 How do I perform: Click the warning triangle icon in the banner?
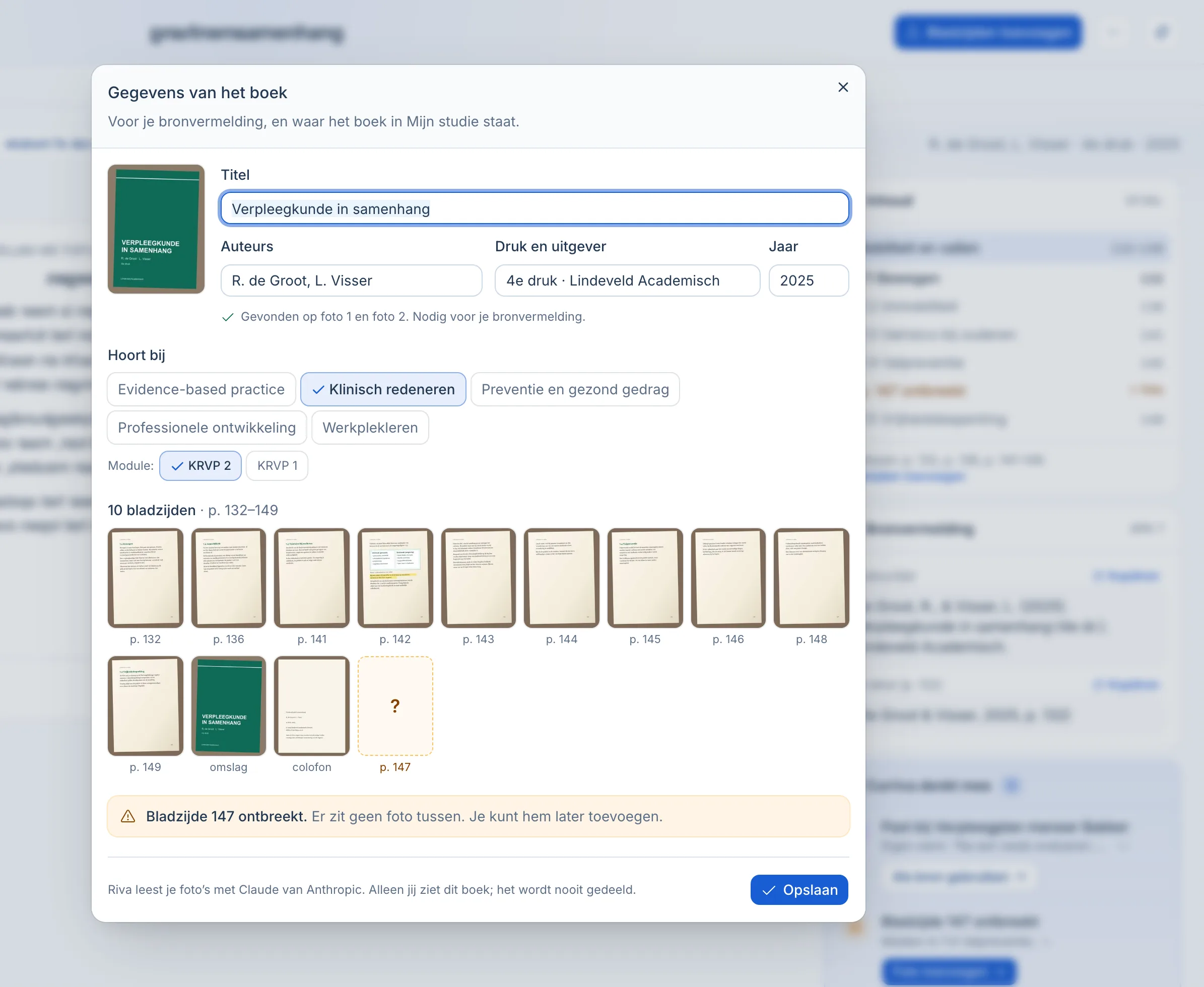tap(128, 816)
